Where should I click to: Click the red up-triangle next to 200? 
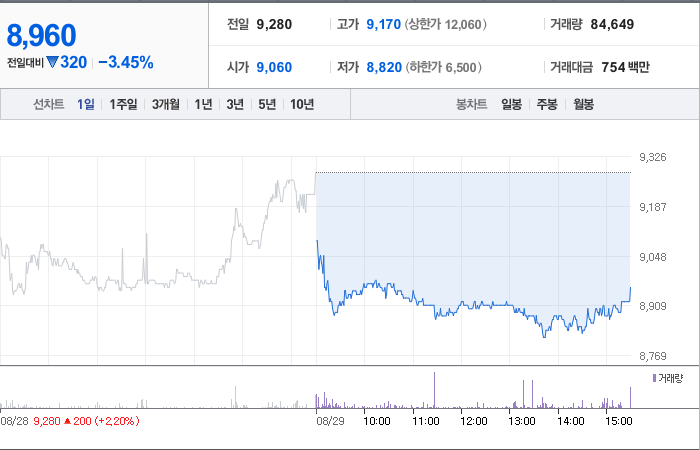pyautogui.click(x=67, y=421)
